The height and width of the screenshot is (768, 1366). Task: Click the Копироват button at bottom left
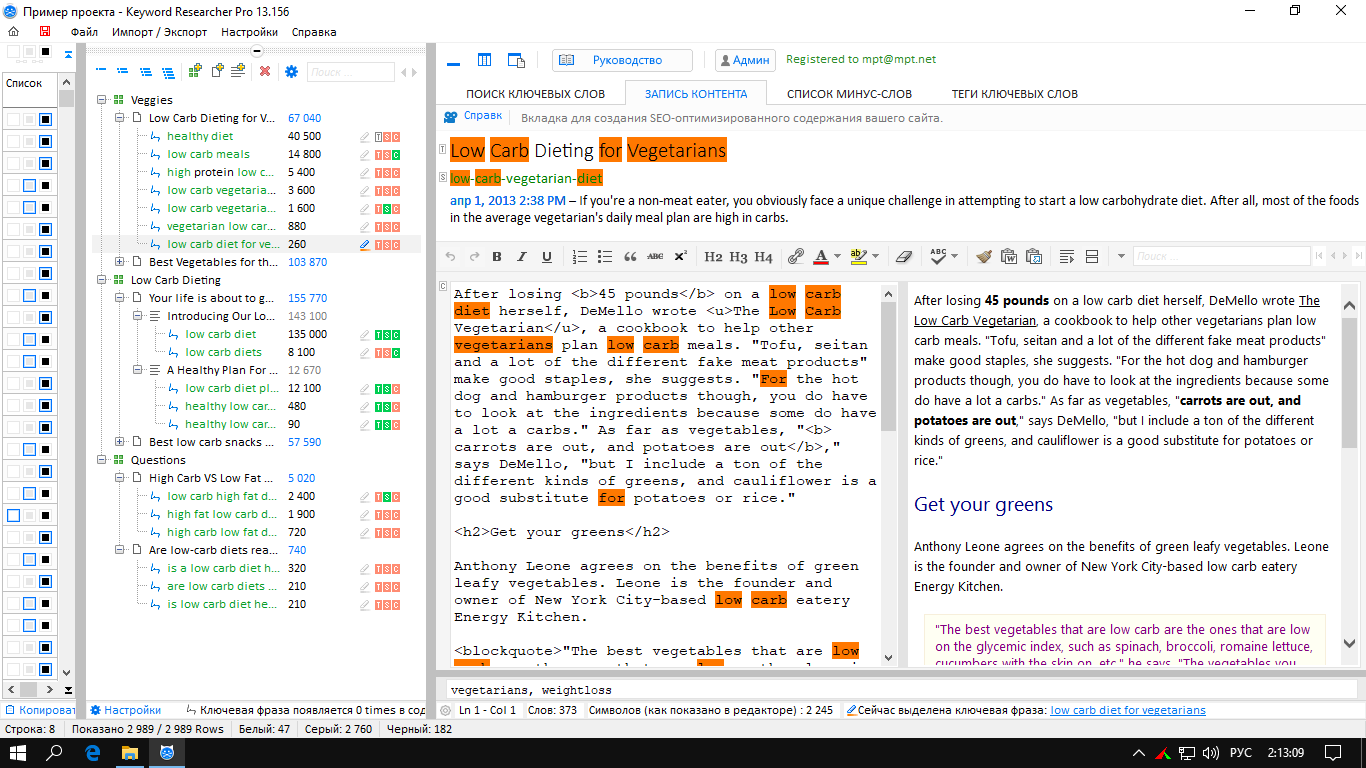click(40, 710)
